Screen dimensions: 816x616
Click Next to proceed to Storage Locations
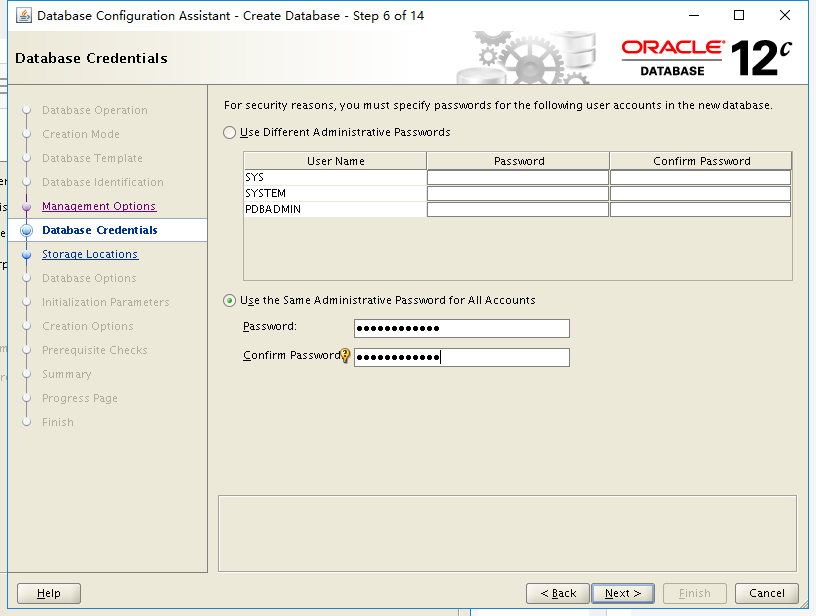(x=622, y=592)
